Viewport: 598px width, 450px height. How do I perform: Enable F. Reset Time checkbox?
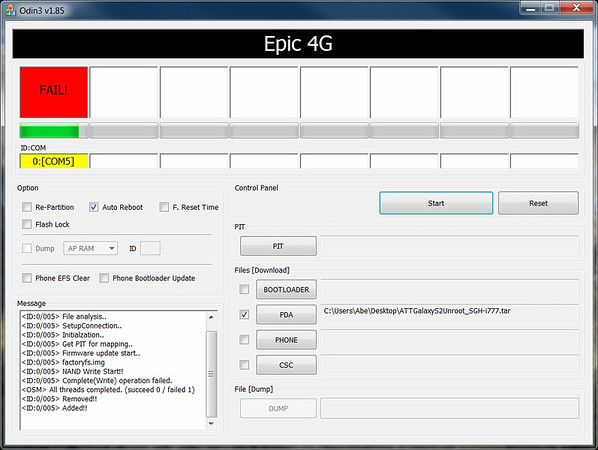[164, 207]
